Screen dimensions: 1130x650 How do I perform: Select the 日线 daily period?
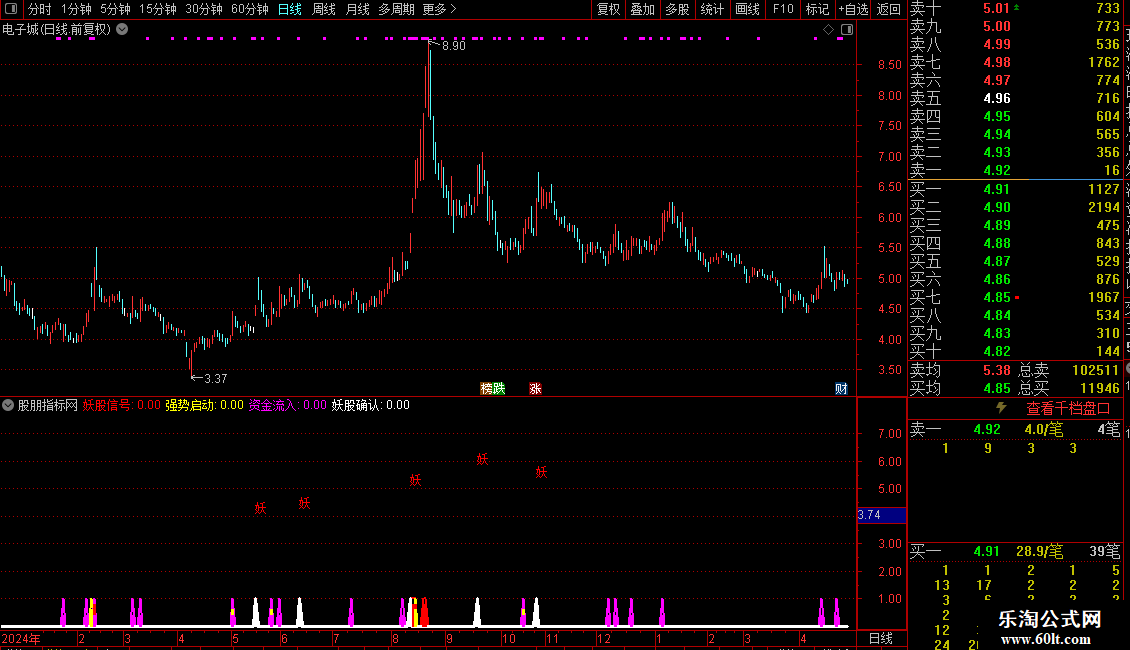coord(290,9)
